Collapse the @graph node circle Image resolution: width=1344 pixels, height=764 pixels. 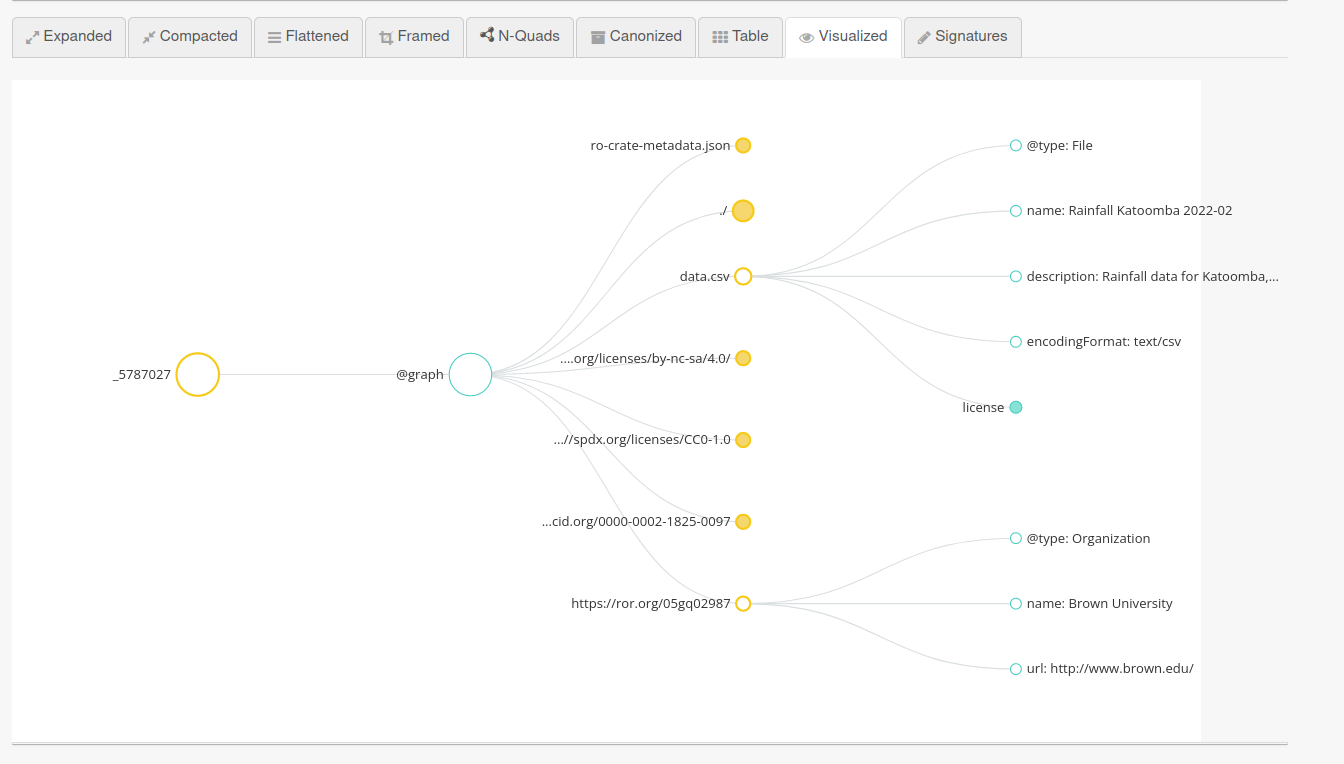[470, 374]
